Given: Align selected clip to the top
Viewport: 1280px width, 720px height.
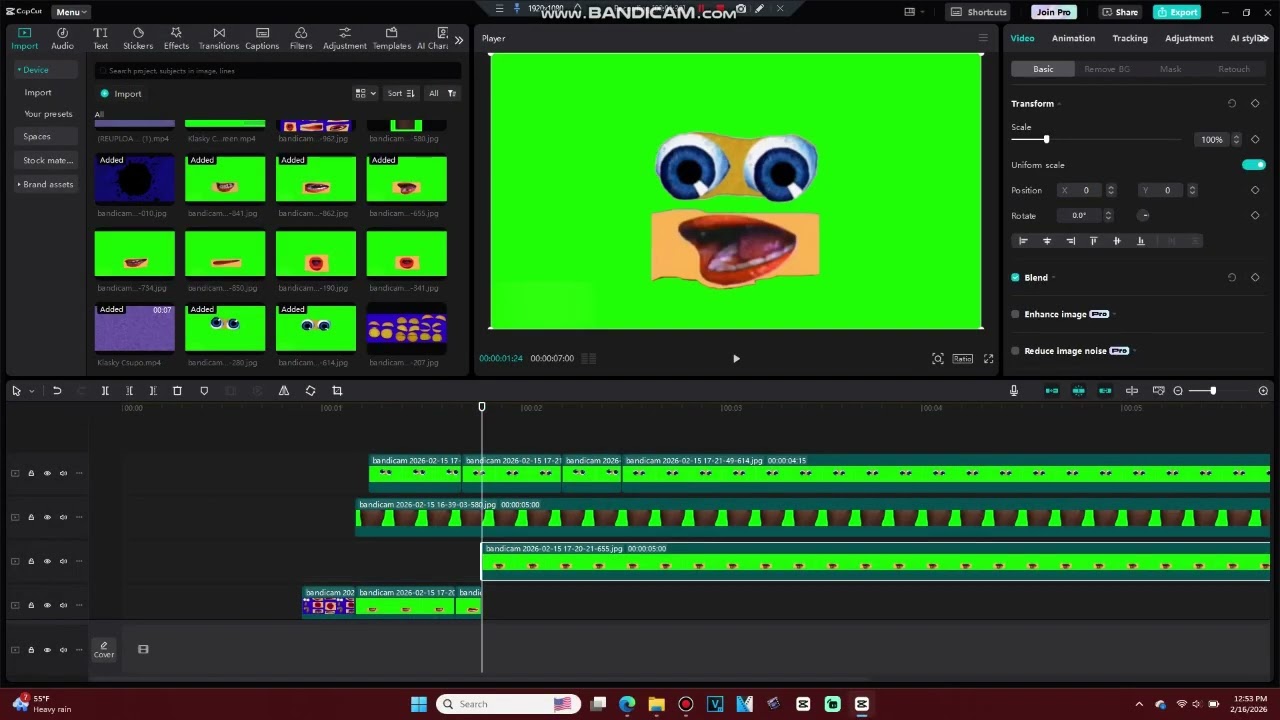Looking at the screenshot, I should pos(1093,241).
